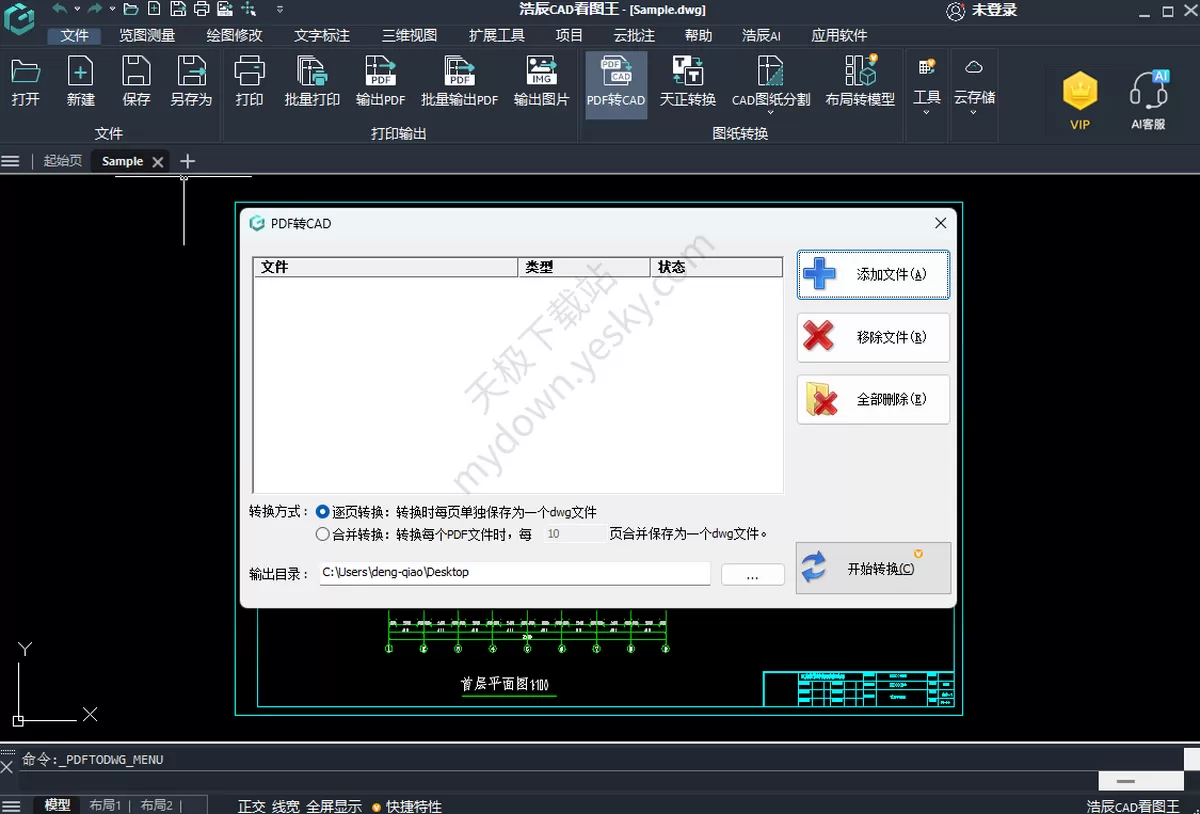Click quick-access new file icon
The width and height of the screenshot is (1200, 814).
point(153,9)
